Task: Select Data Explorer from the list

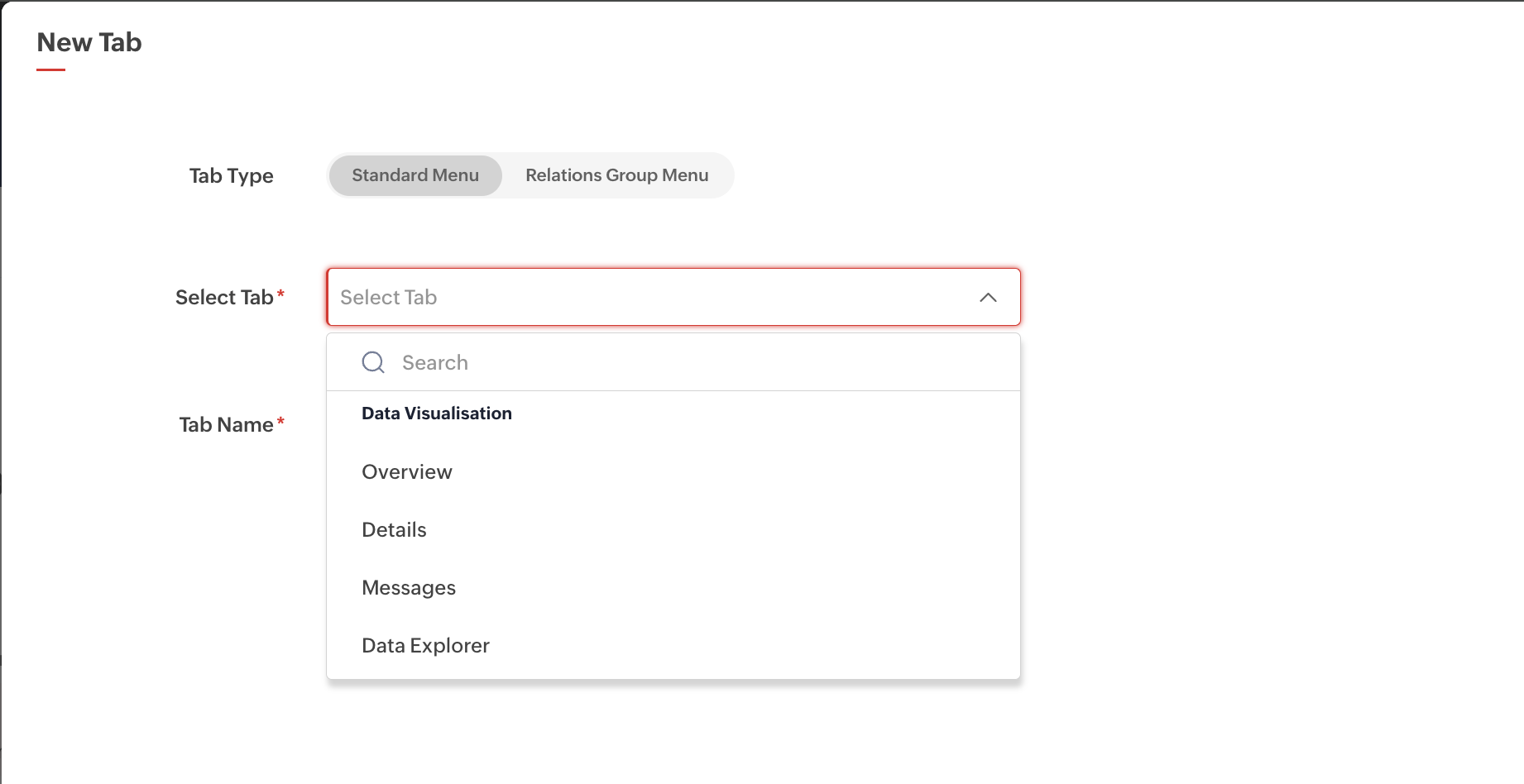Action: point(425,646)
